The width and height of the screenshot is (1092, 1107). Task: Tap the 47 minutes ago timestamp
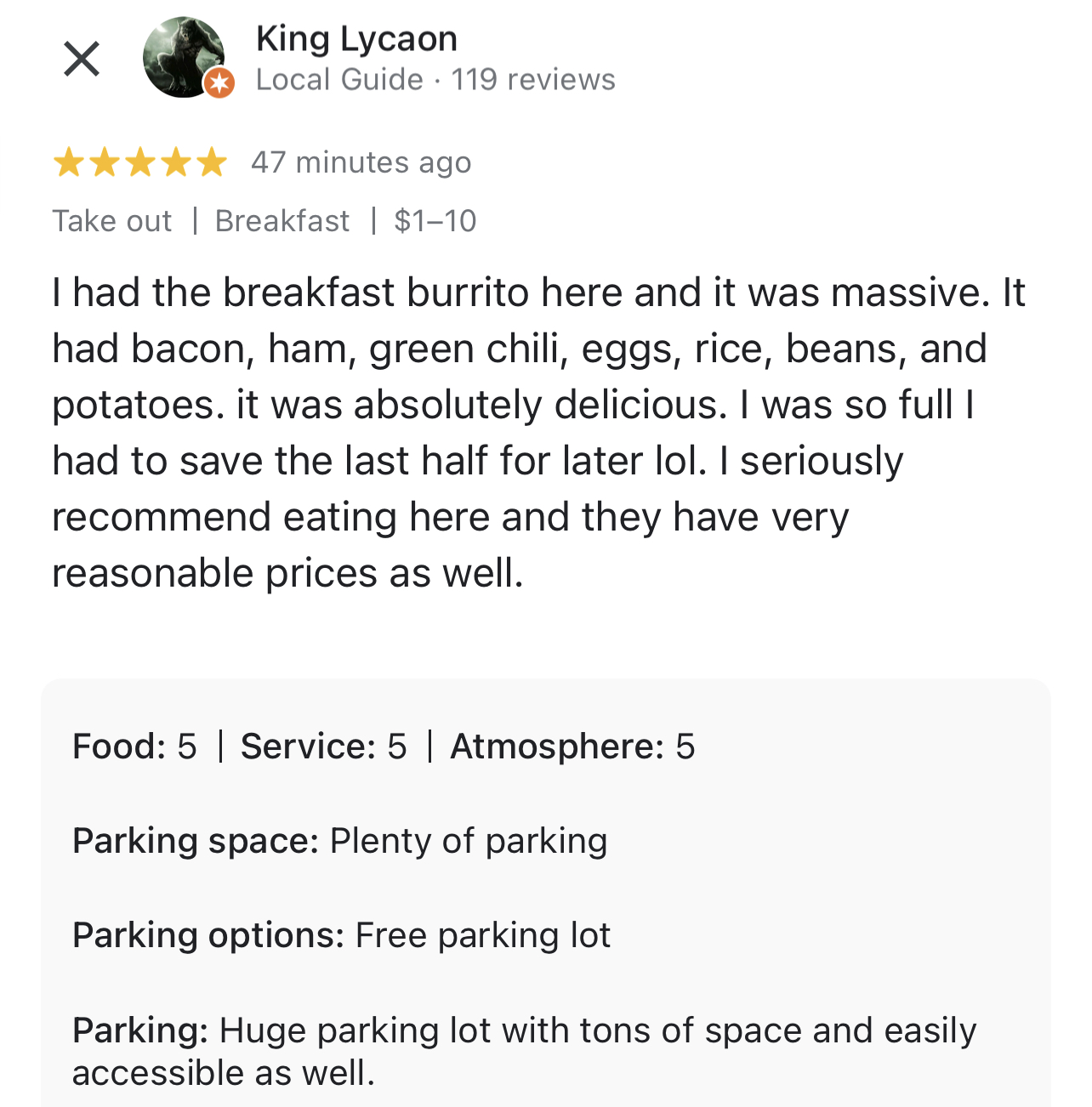pyautogui.click(x=361, y=162)
